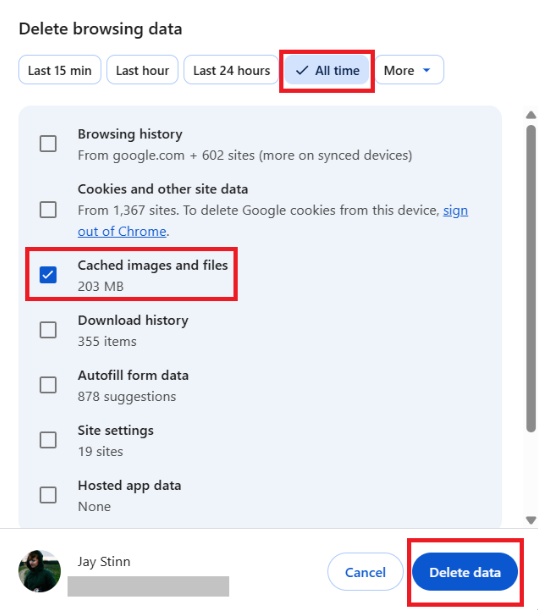Click the 'Jay Stinn' account name
The height and width of the screenshot is (610, 538).
[x=104, y=561]
